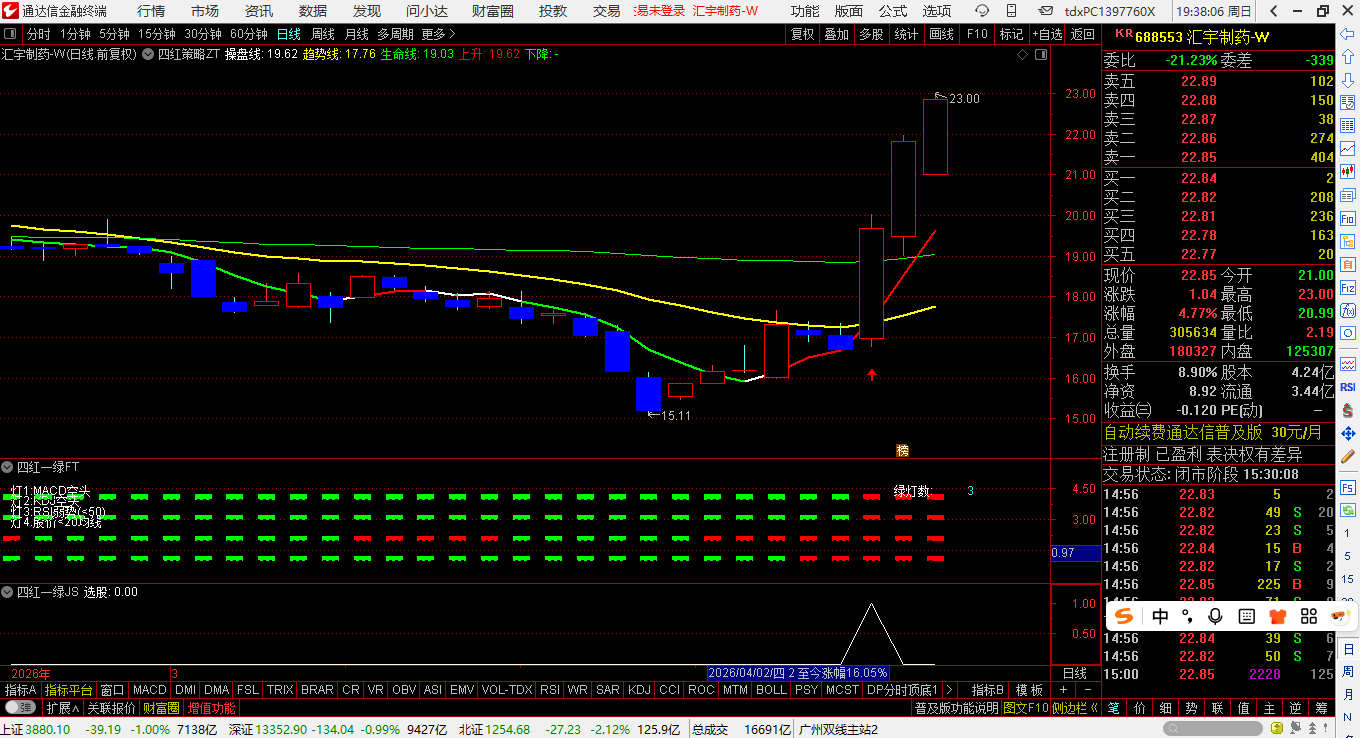The width and height of the screenshot is (1360, 738).
Task: Select MACD indicator tab
Action: point(150,690)
